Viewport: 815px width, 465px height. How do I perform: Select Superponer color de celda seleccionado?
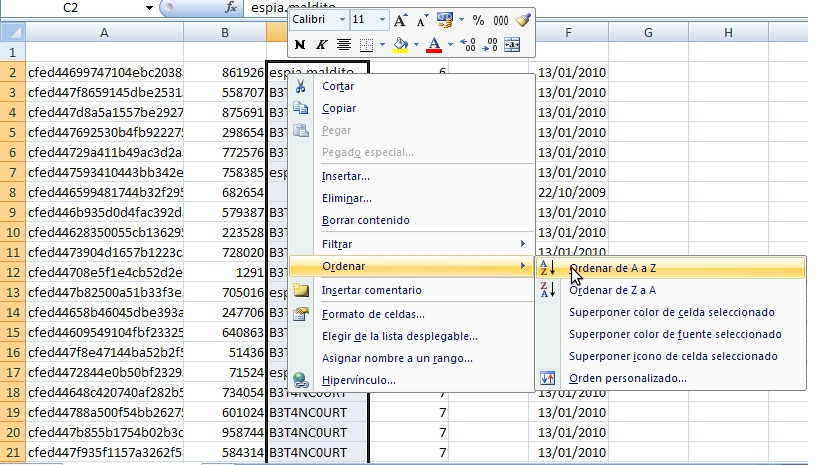point(671,312)
